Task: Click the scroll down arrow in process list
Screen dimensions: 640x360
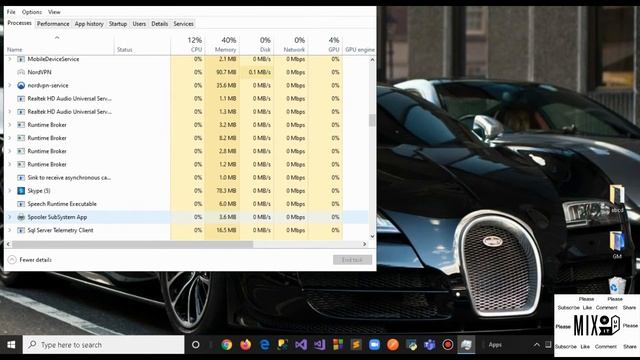Action: point(372,236)
